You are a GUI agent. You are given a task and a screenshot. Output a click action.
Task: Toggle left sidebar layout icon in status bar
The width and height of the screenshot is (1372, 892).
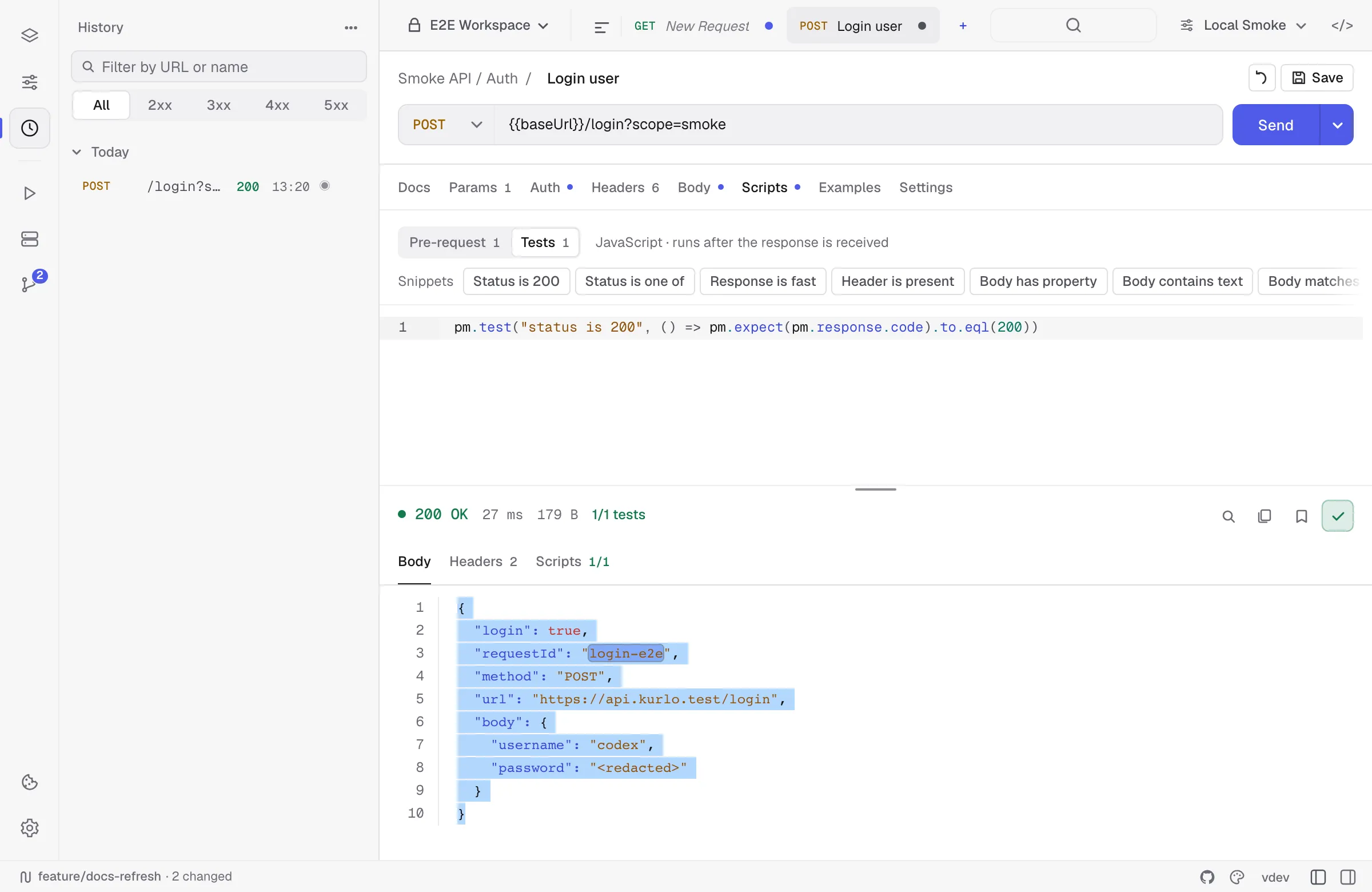click(1318, 877)
